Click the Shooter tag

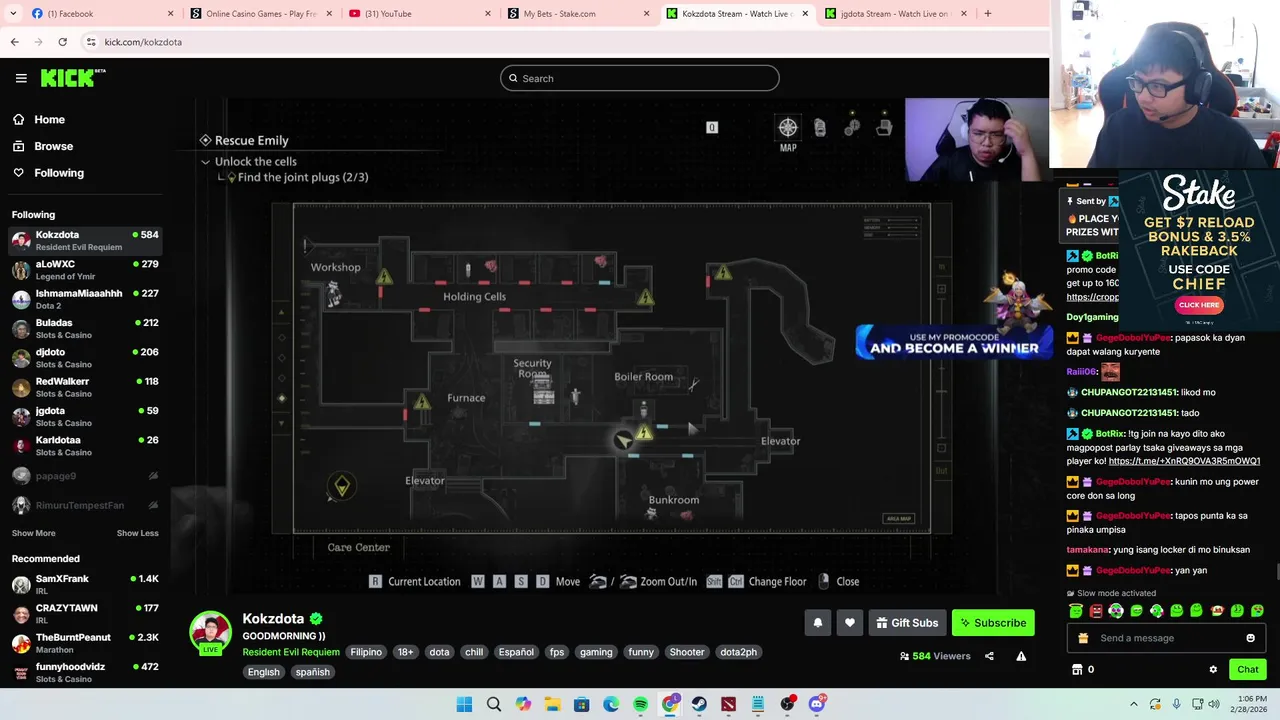687,652
